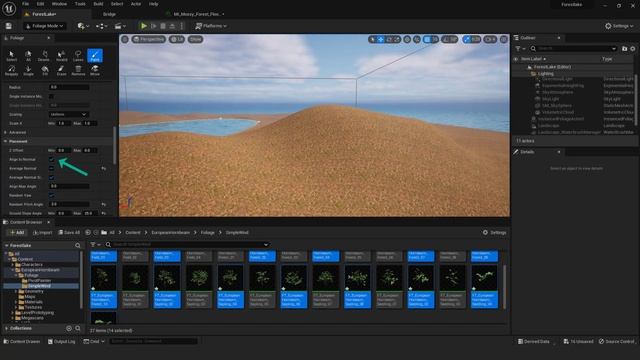The image size is (640, 360).
Task: Open the Tools menu
Action: 80,4
